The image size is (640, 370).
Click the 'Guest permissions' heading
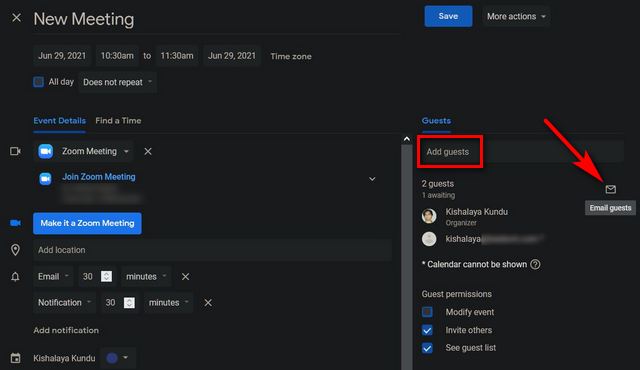click(x=456, y=294)
